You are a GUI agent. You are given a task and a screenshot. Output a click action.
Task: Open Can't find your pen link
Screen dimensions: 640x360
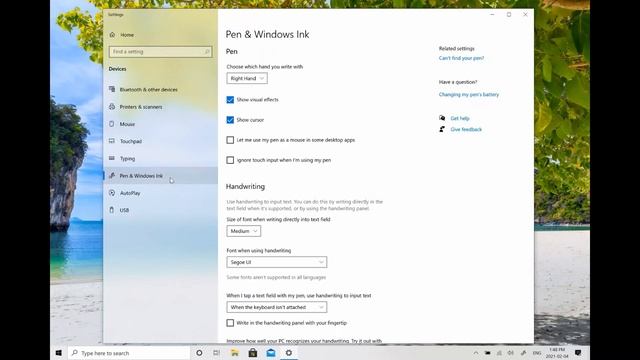pos(461,58)
